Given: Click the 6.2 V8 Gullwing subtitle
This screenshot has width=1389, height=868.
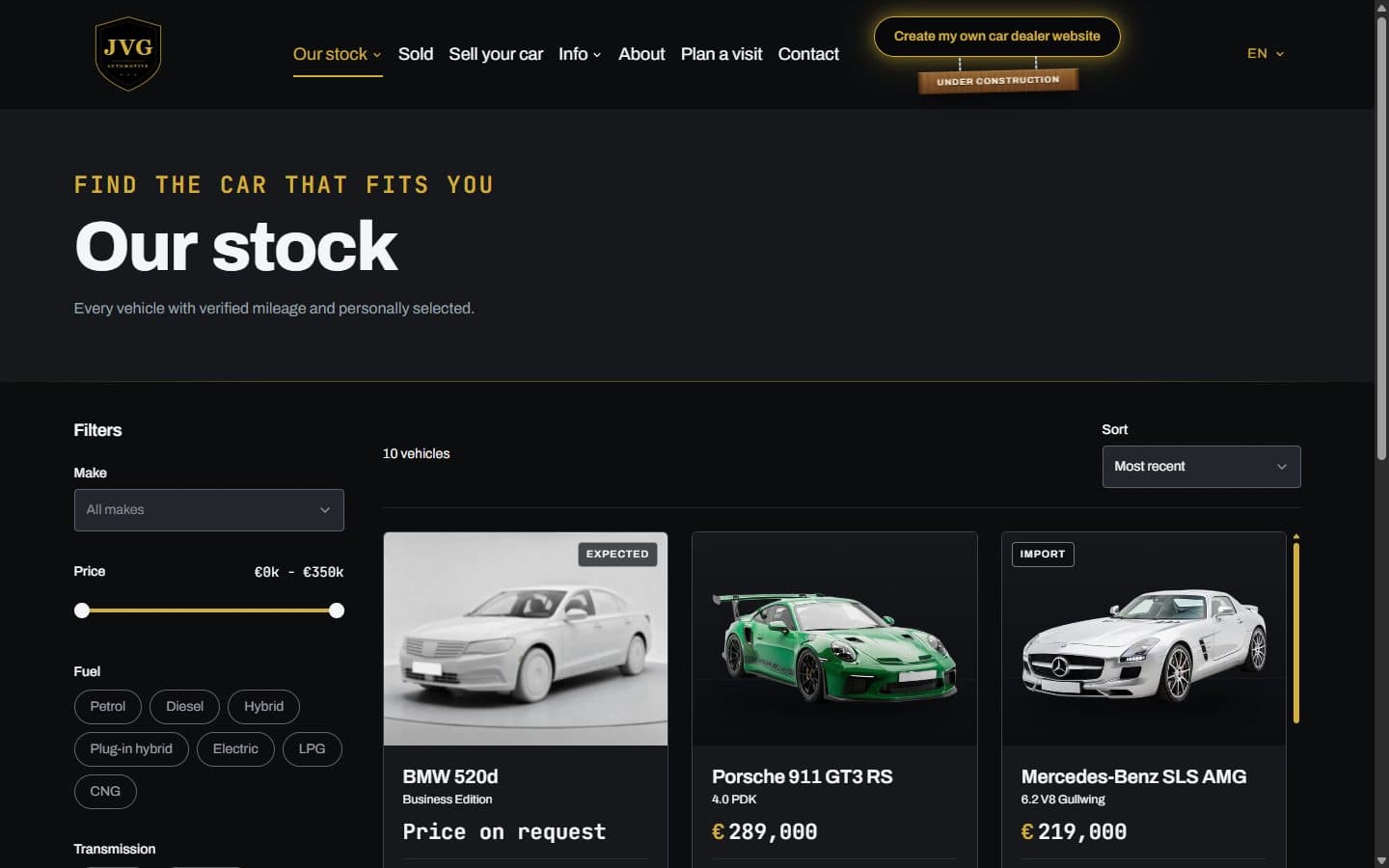Looking at the screenshot, I should (x=1063, y=800).
